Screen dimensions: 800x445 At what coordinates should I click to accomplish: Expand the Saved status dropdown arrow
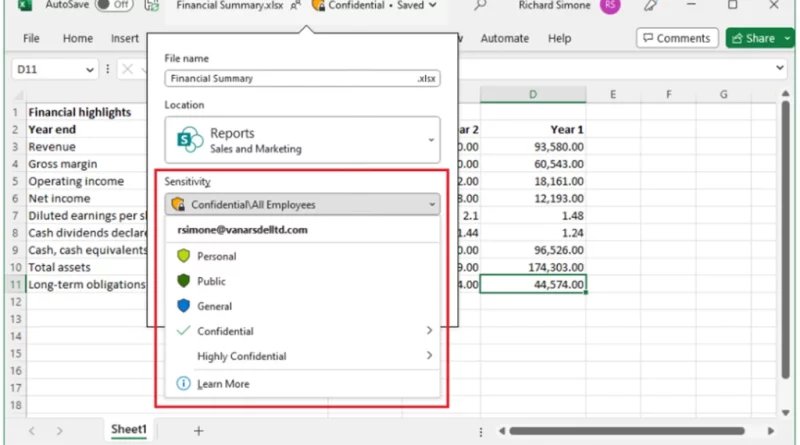tap(433, 6)
